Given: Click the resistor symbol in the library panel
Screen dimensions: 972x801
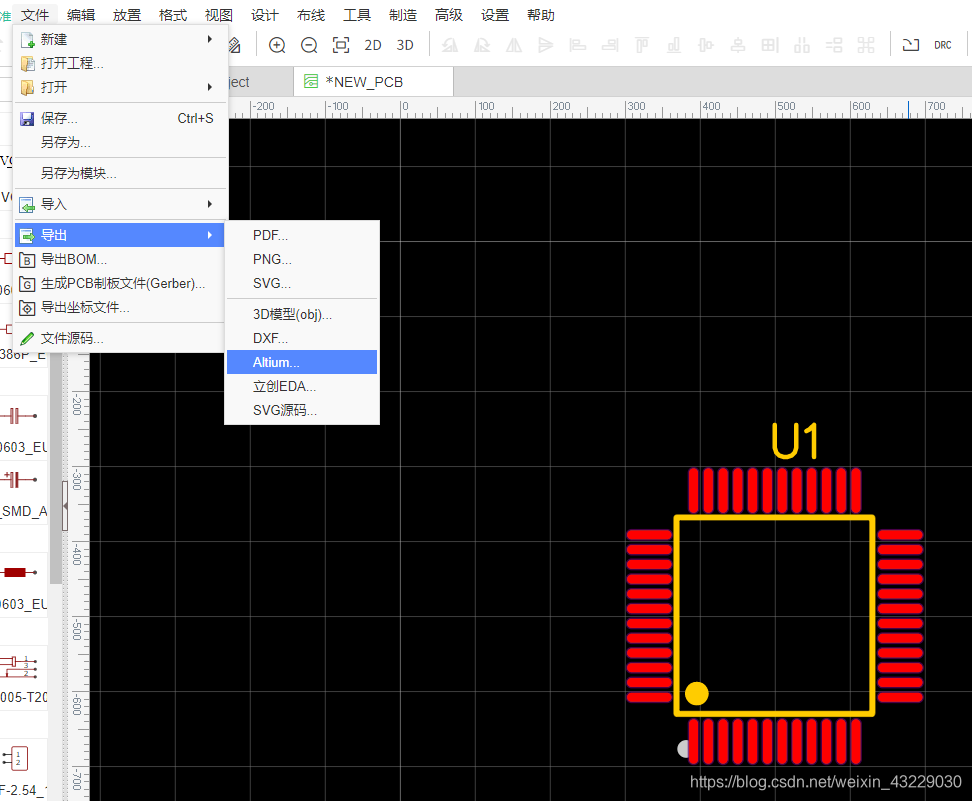Looking at the screenshot, I should (19, 572).
